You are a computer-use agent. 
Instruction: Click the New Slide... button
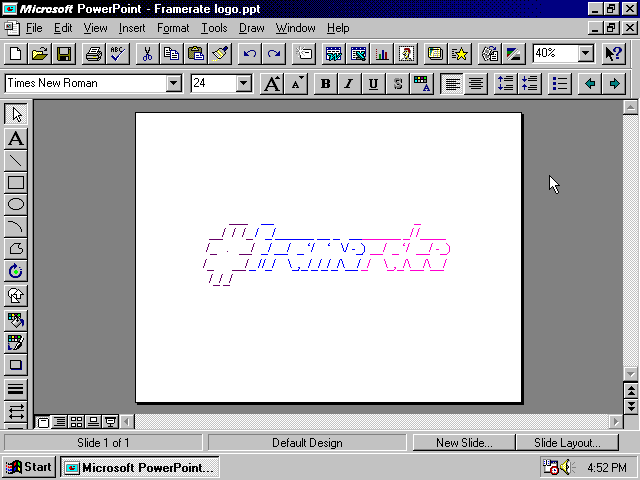[464, 443]
